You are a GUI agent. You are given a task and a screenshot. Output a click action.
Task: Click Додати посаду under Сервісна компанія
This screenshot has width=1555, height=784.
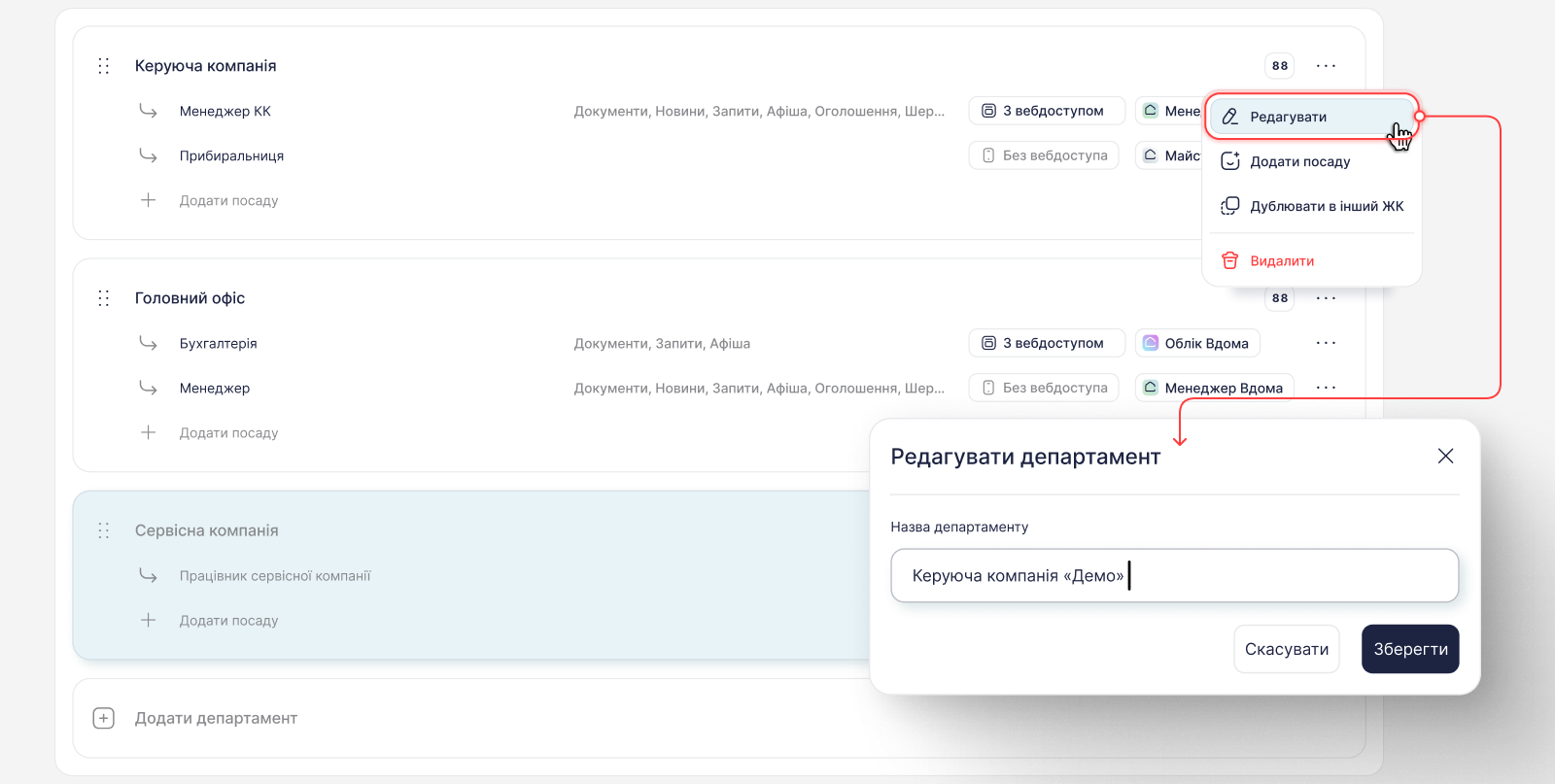[x=228, y=620]
